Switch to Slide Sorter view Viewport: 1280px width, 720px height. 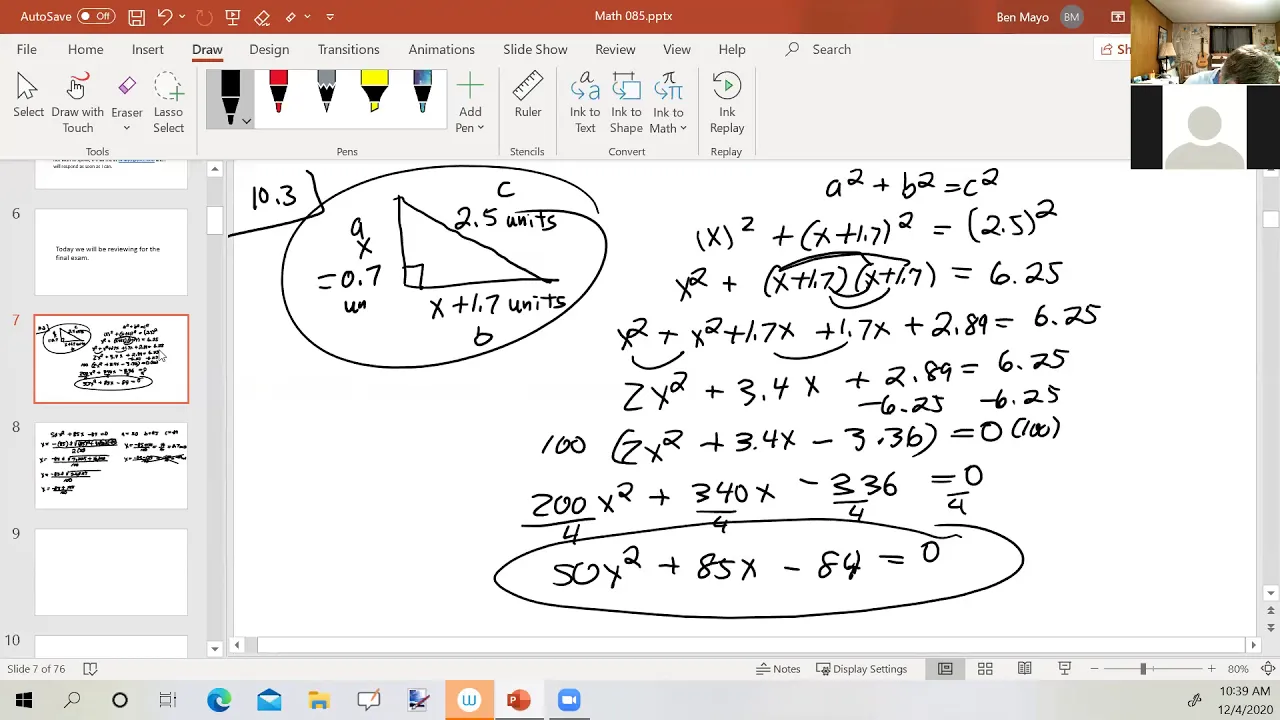tap(985, 668)
